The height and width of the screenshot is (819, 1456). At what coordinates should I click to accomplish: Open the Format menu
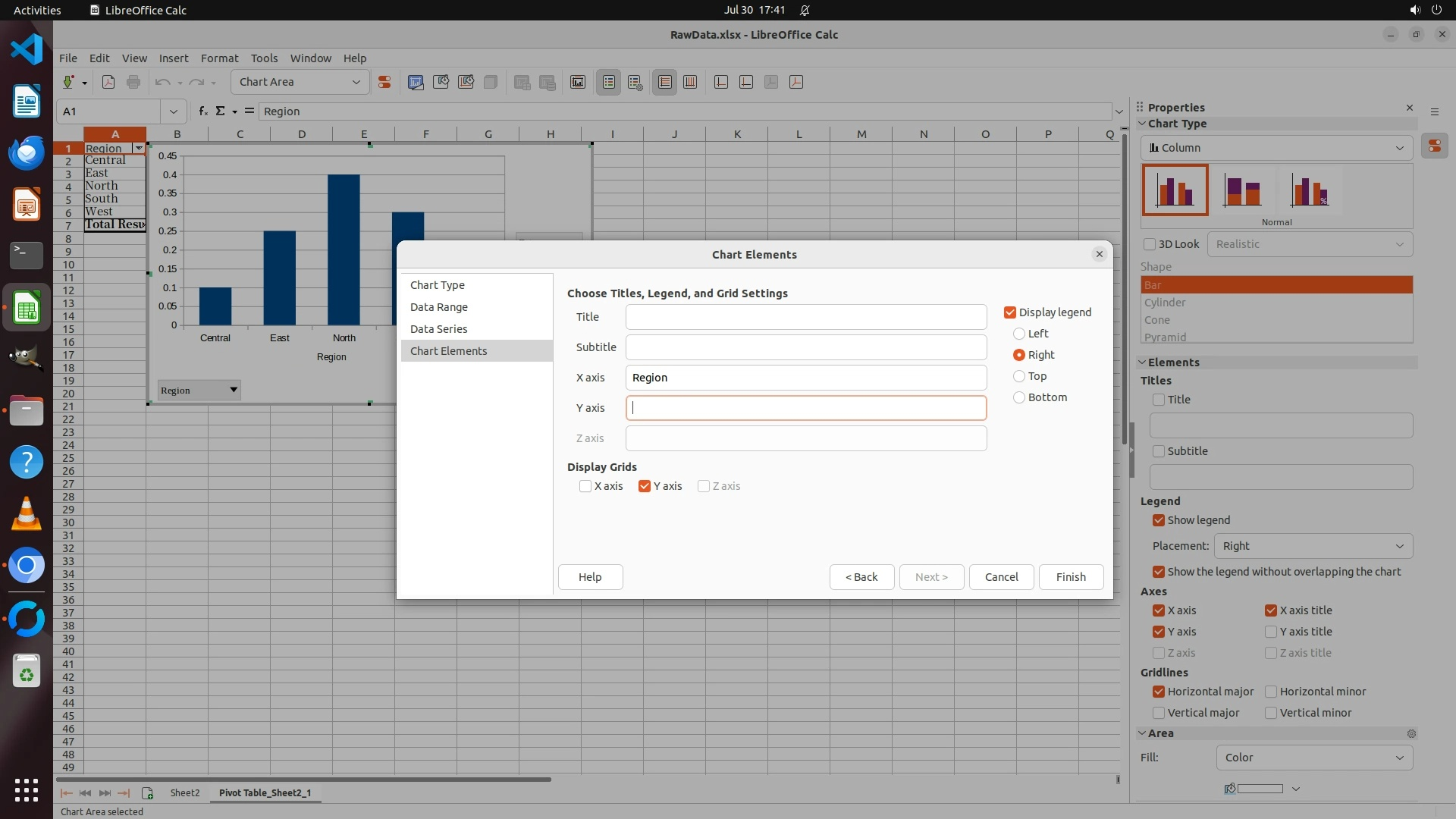pos(219,58)
